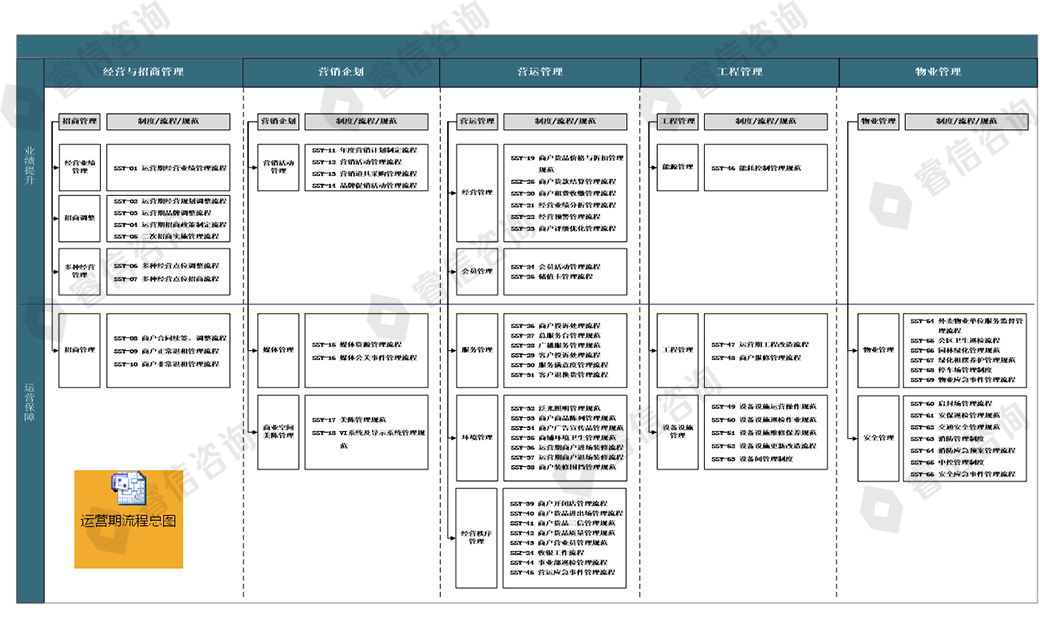
Task: Click the 设备设施管理 category box
Action: click(677, 431)
